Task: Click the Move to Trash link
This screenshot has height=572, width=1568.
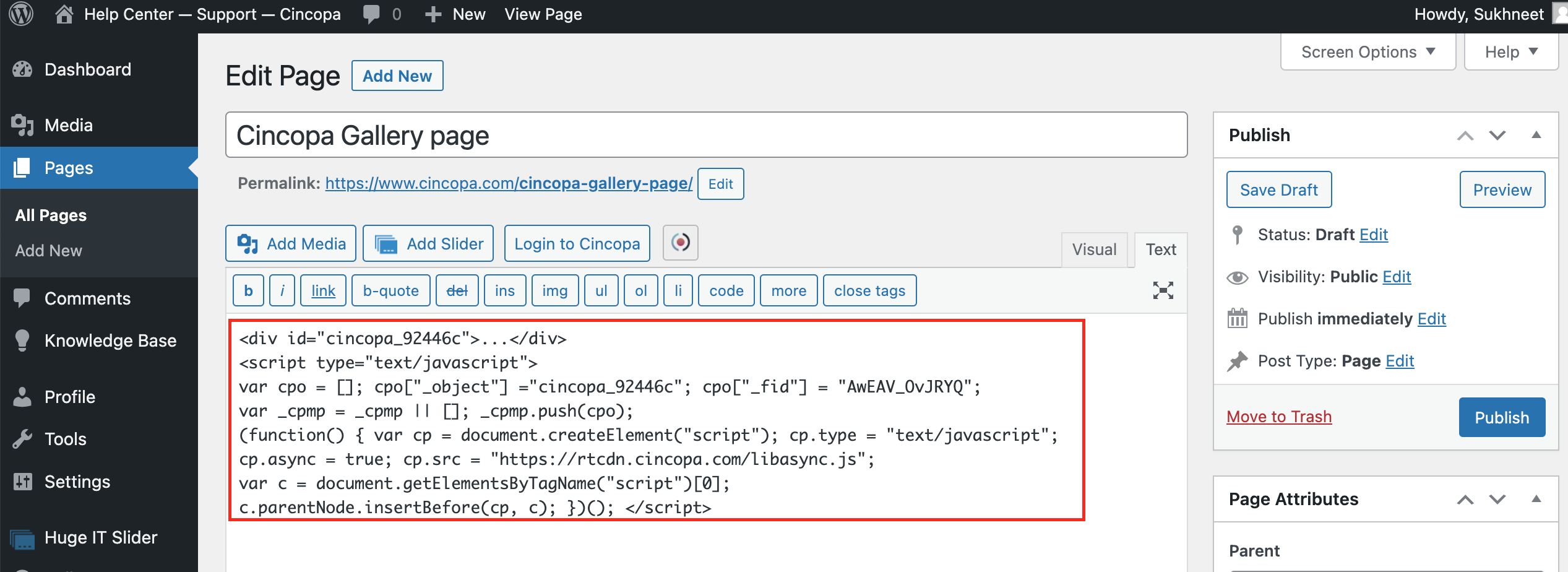Action: 1279,417
